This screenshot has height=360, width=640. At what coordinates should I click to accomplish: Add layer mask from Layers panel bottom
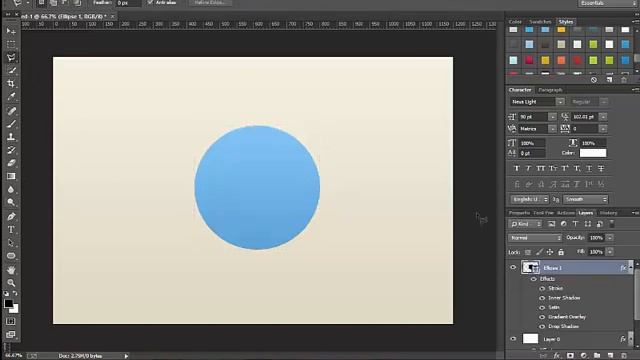(570, 356)
